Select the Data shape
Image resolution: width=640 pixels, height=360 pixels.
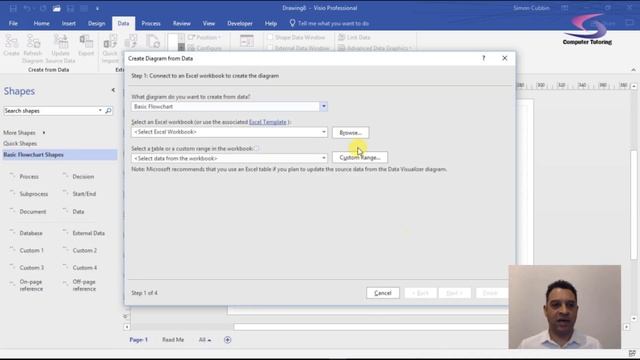(x=73, y=211)
